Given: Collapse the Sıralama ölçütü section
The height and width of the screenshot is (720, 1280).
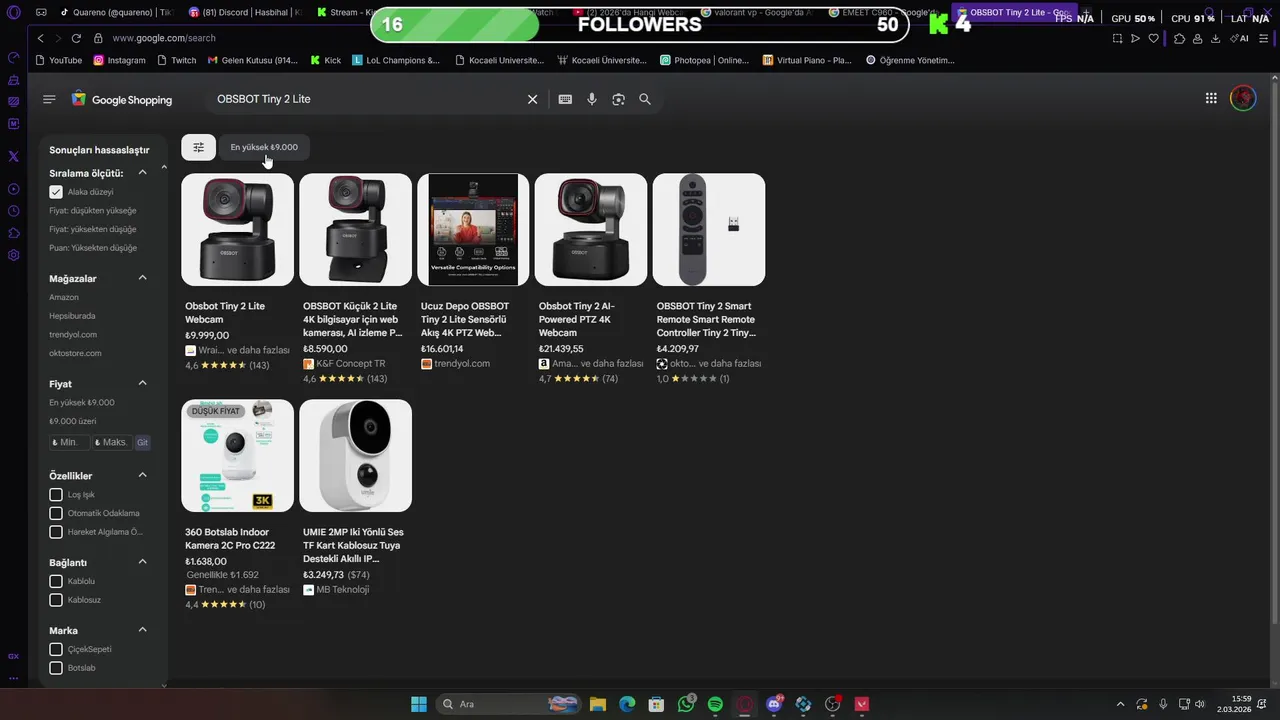Looking at the screenshot, I should pos(142,173).
